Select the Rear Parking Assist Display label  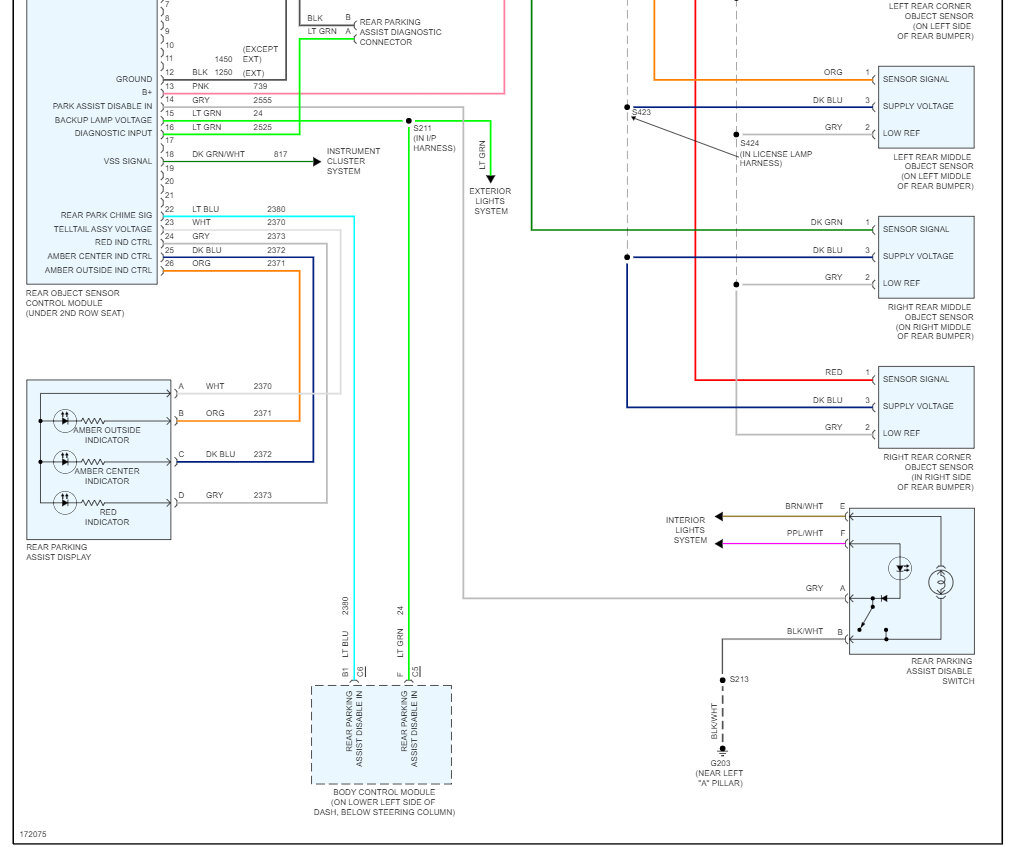pyautogui.click(x=58, y=552)
